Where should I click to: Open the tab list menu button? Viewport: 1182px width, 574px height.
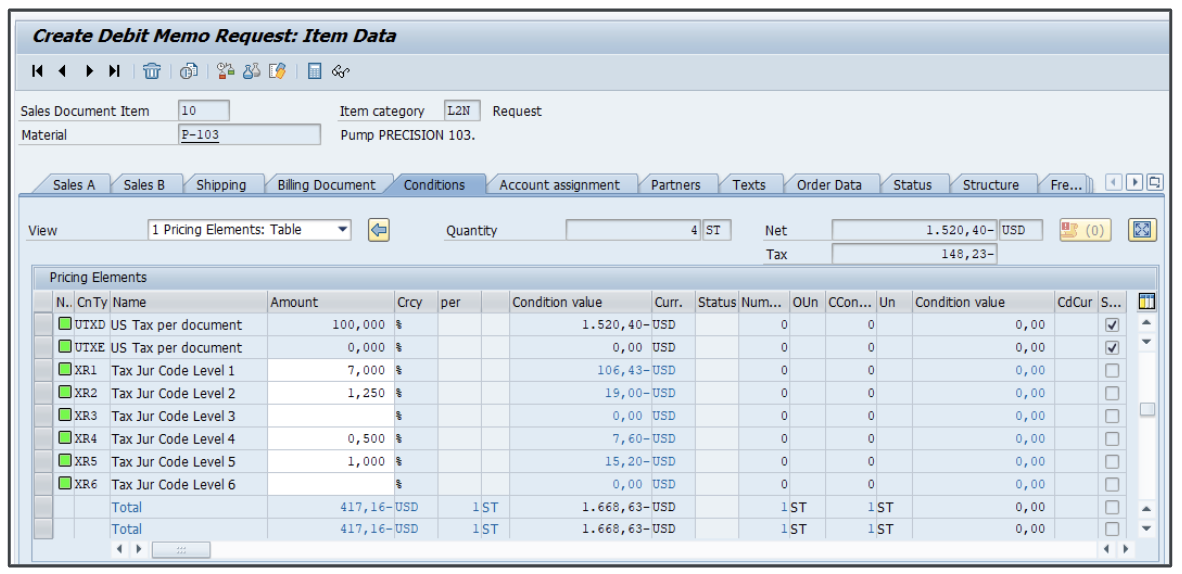[1155, 183]
